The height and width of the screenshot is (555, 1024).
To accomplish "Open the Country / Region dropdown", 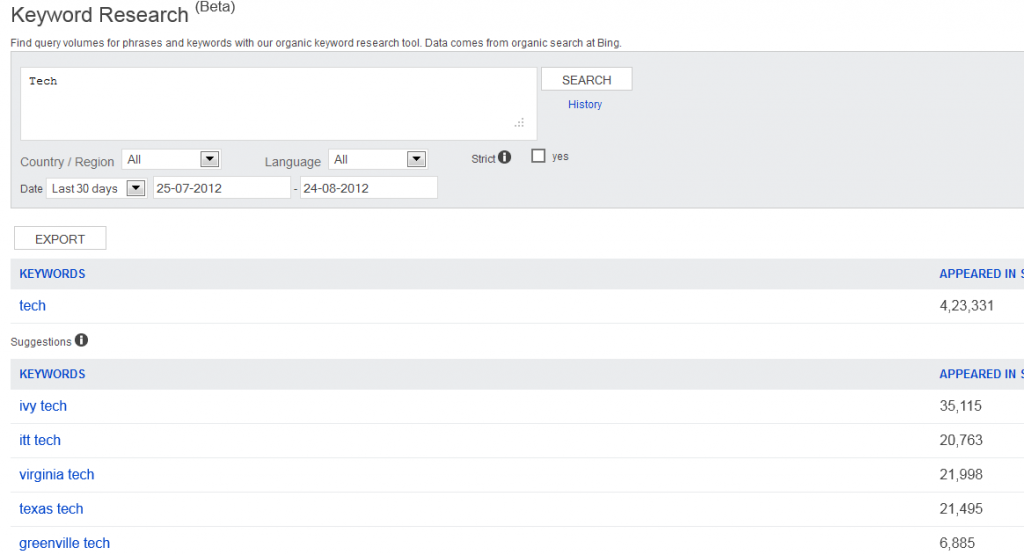I will (x=171, y=159).
